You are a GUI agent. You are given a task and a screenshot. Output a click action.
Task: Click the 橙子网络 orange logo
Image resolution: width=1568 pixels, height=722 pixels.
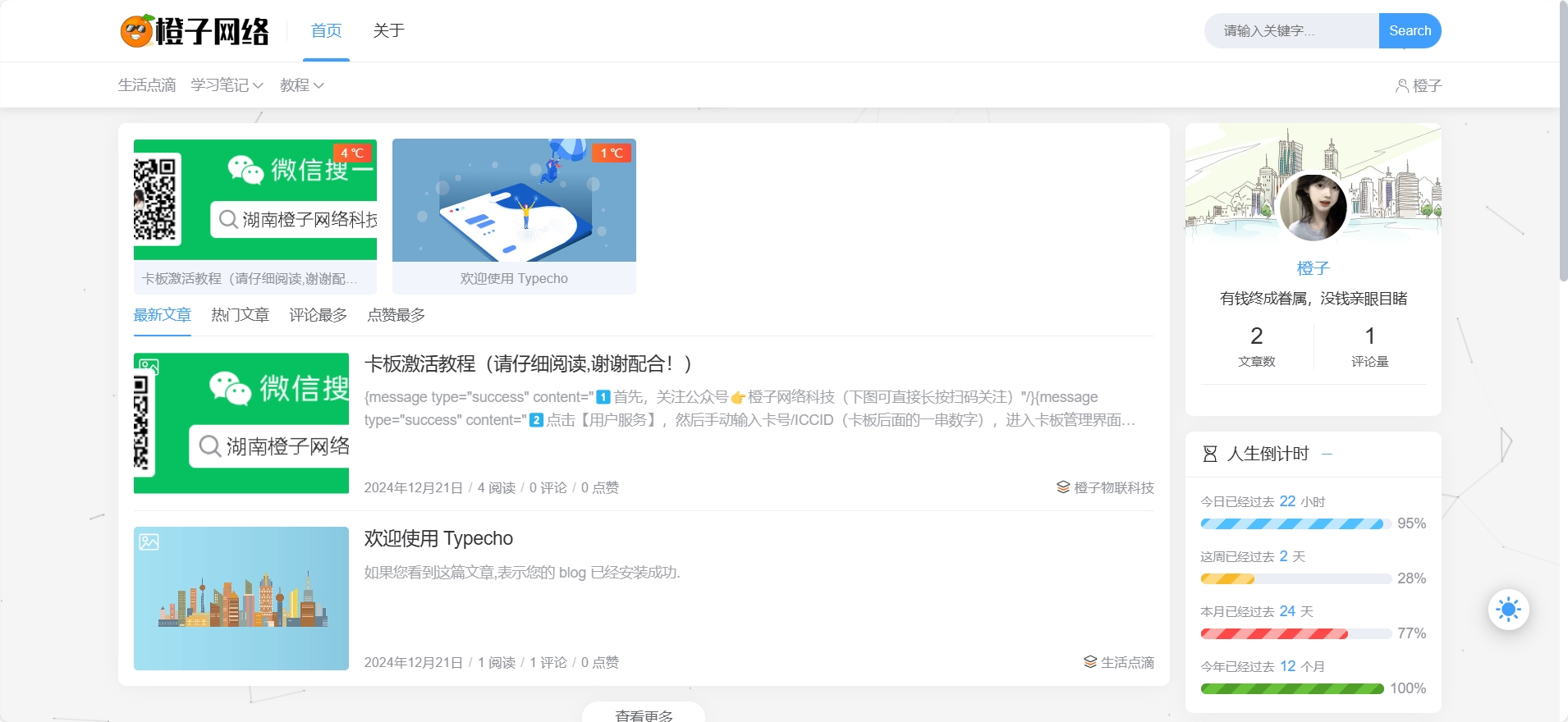(x=195, y=31)
